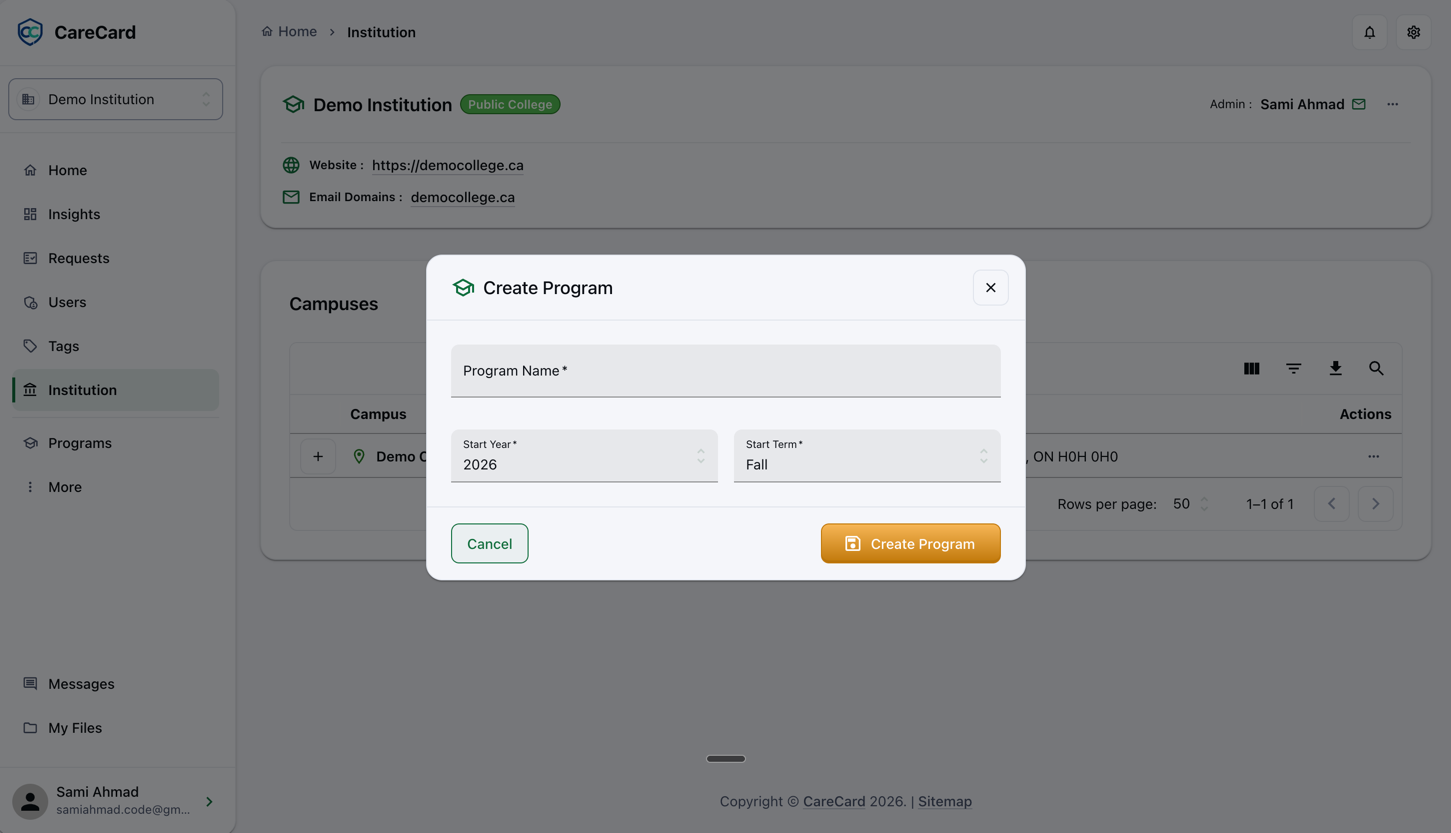Image resolution: width=1451 pixels, height=833 pixels.
Task: Open the Demo Institution selector dropdown
Action: [116, 99]
